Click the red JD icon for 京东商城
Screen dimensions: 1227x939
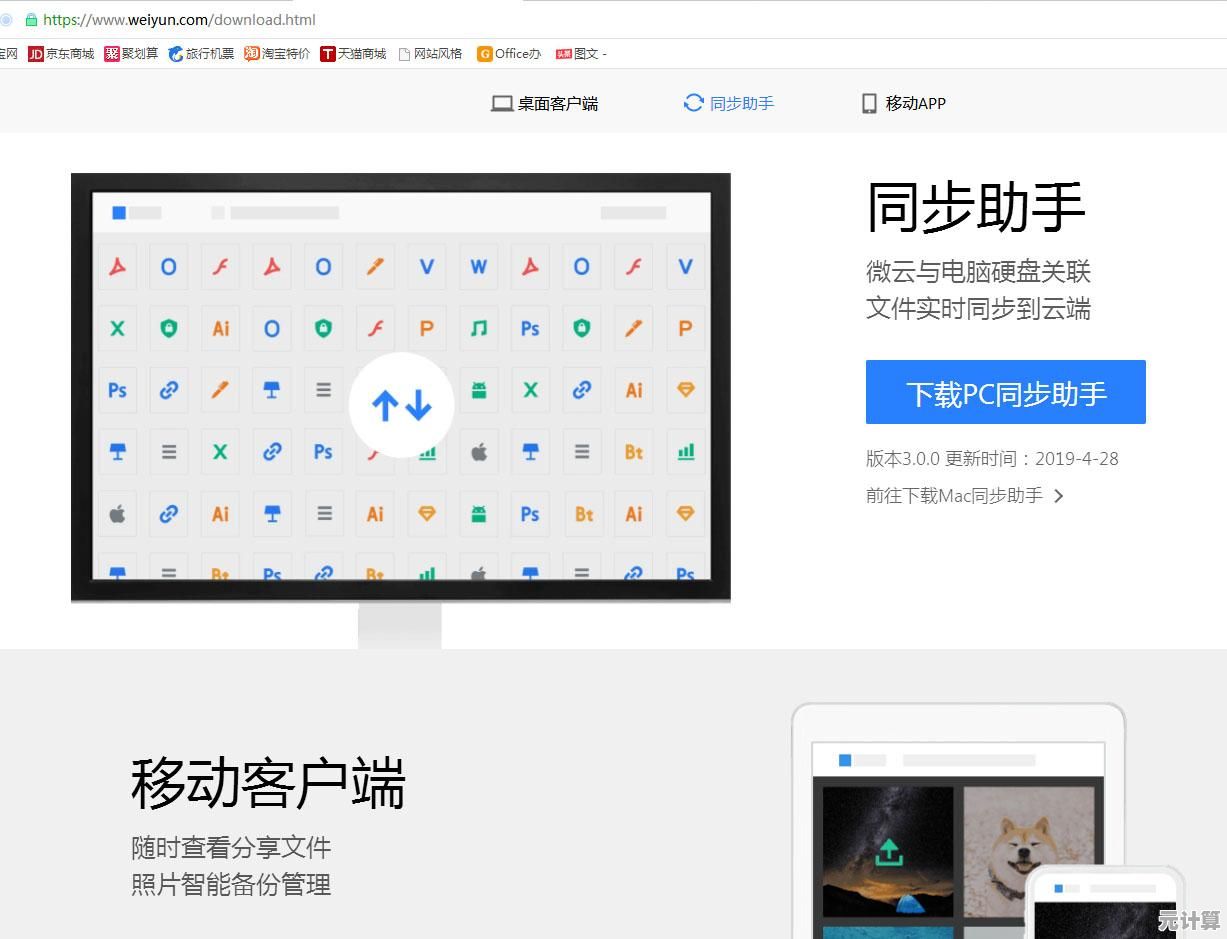[36, 54]
